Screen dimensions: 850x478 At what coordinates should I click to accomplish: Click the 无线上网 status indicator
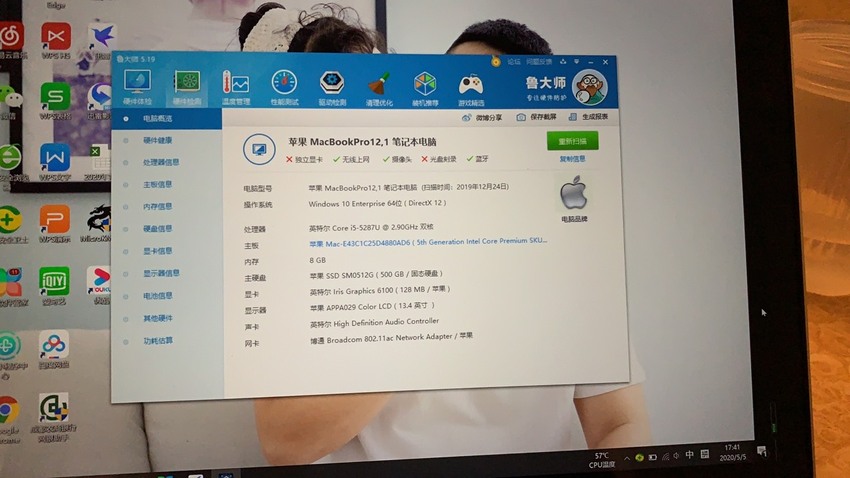click(x=351, y=160)
